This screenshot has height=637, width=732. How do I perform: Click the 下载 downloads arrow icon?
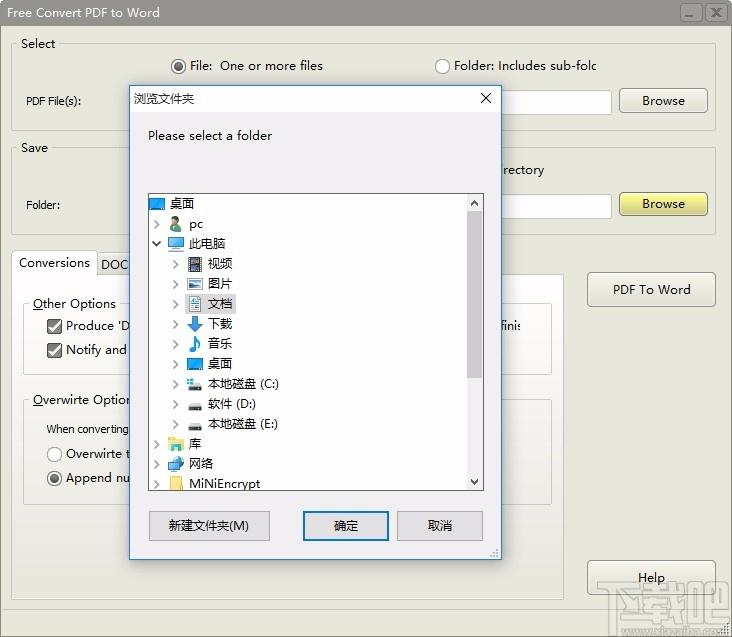coord(195,323)
